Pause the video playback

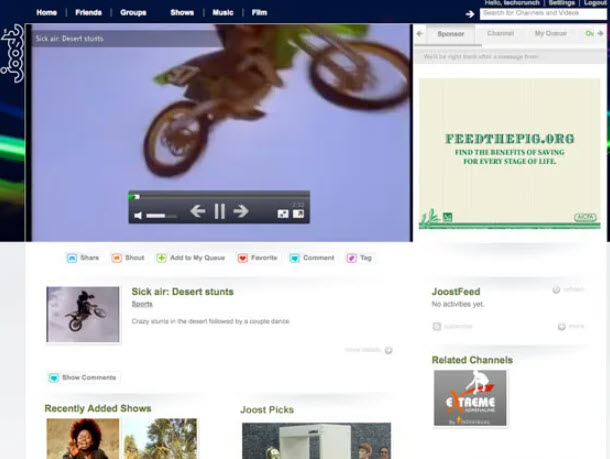[x=220, y=211]
